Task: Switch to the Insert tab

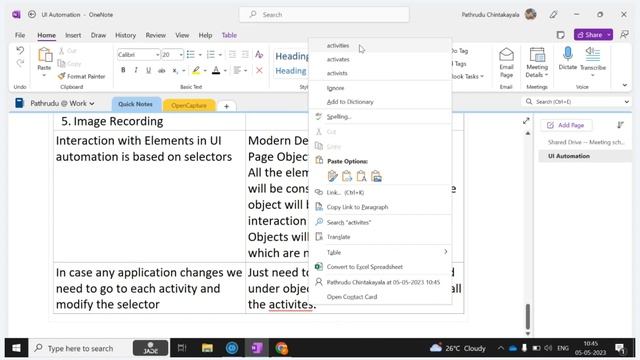Action: point(73,35)
